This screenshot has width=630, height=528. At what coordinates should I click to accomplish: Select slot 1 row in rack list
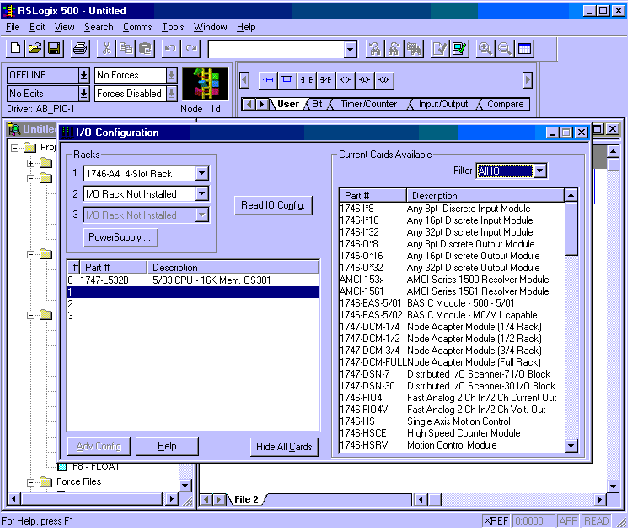coord(193,292)
